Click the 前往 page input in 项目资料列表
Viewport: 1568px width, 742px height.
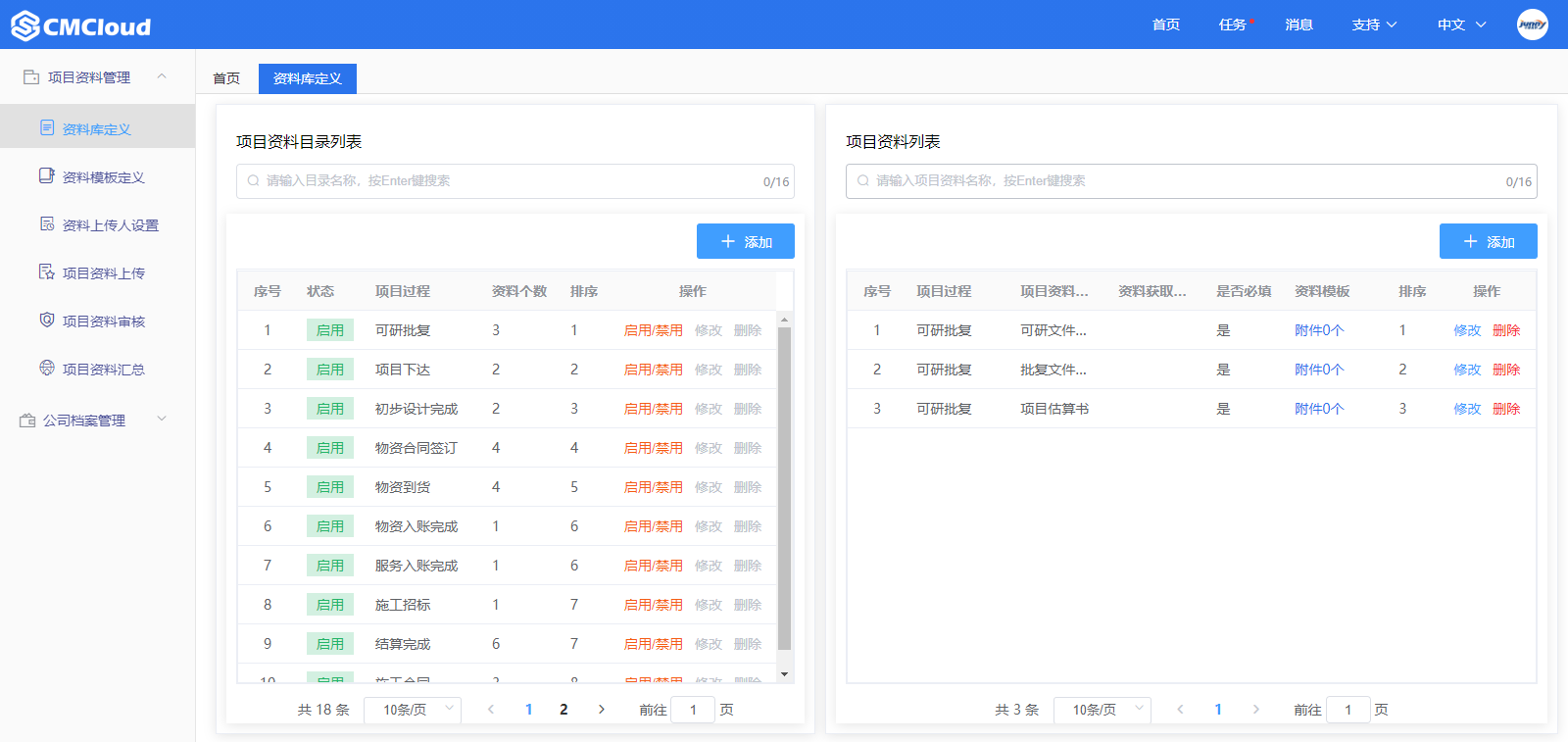[x=1347, y=710]
